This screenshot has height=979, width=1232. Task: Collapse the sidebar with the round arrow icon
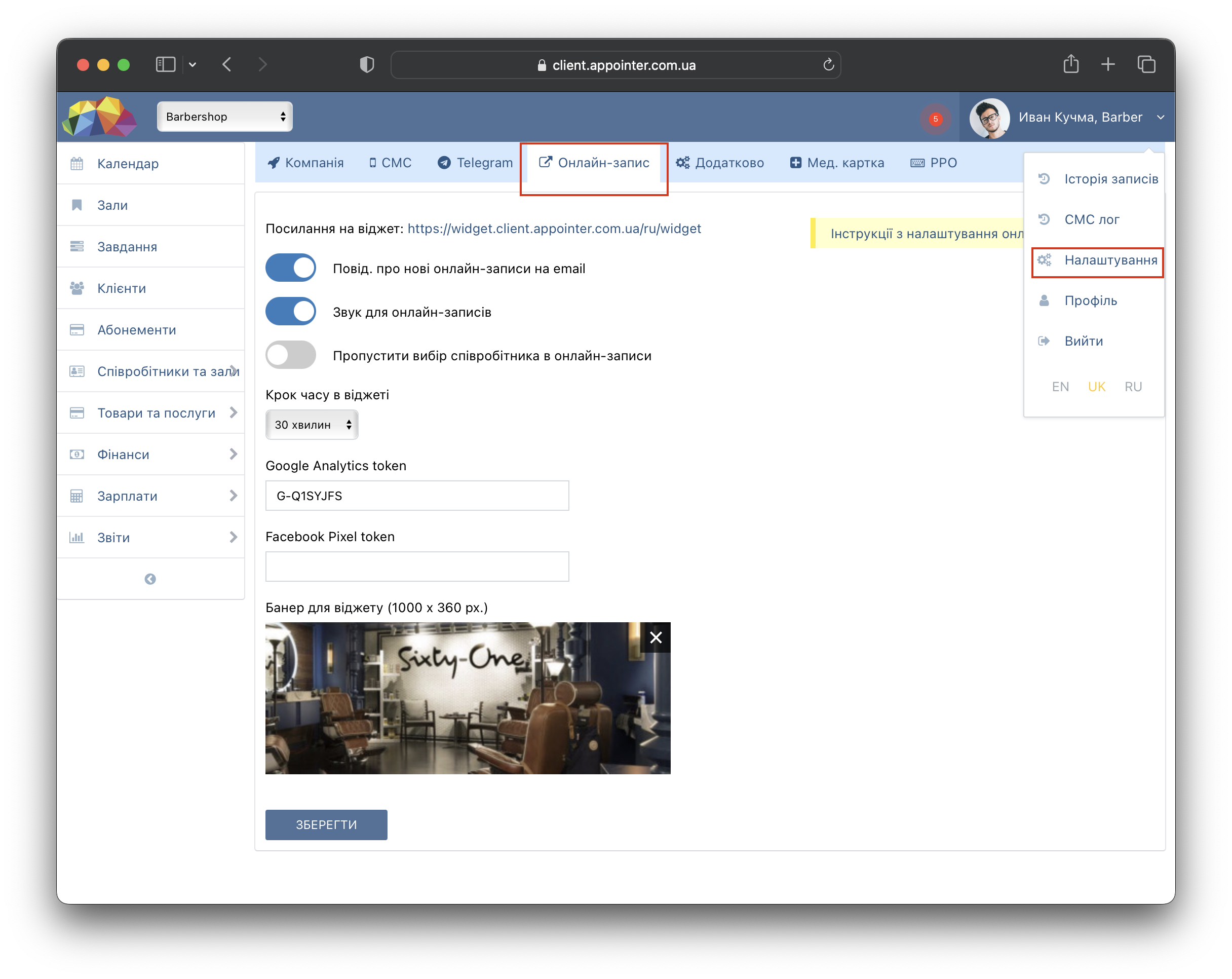click(x=150, y=579)
